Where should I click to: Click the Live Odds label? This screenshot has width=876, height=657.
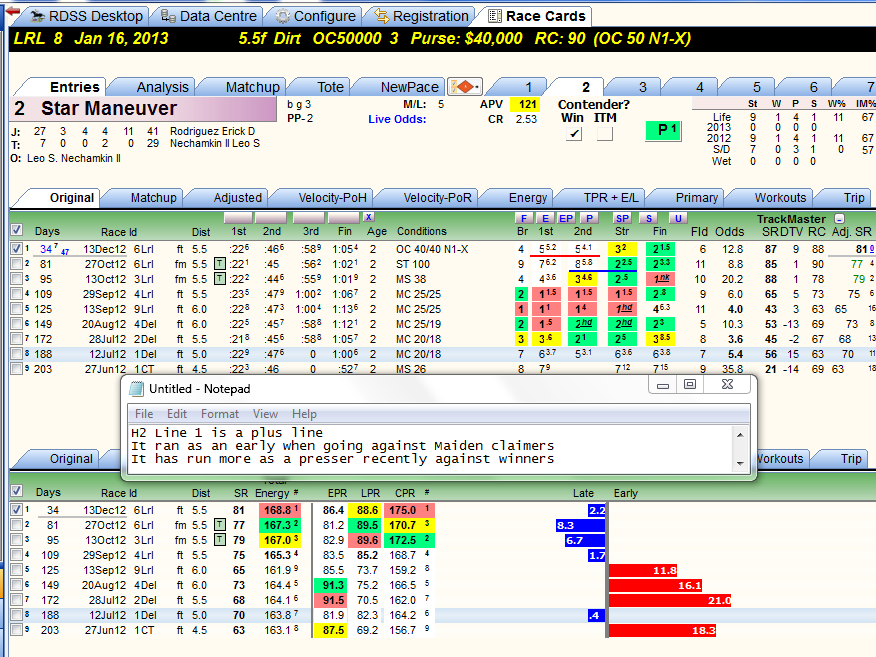coord(397,119)
